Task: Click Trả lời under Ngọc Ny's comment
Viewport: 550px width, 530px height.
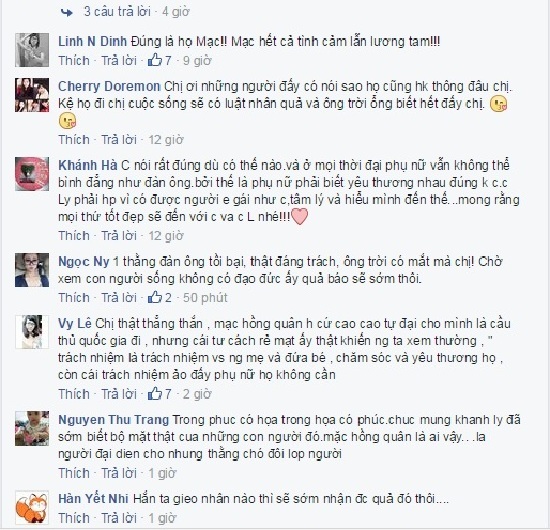Action: (x=119, y=297)
